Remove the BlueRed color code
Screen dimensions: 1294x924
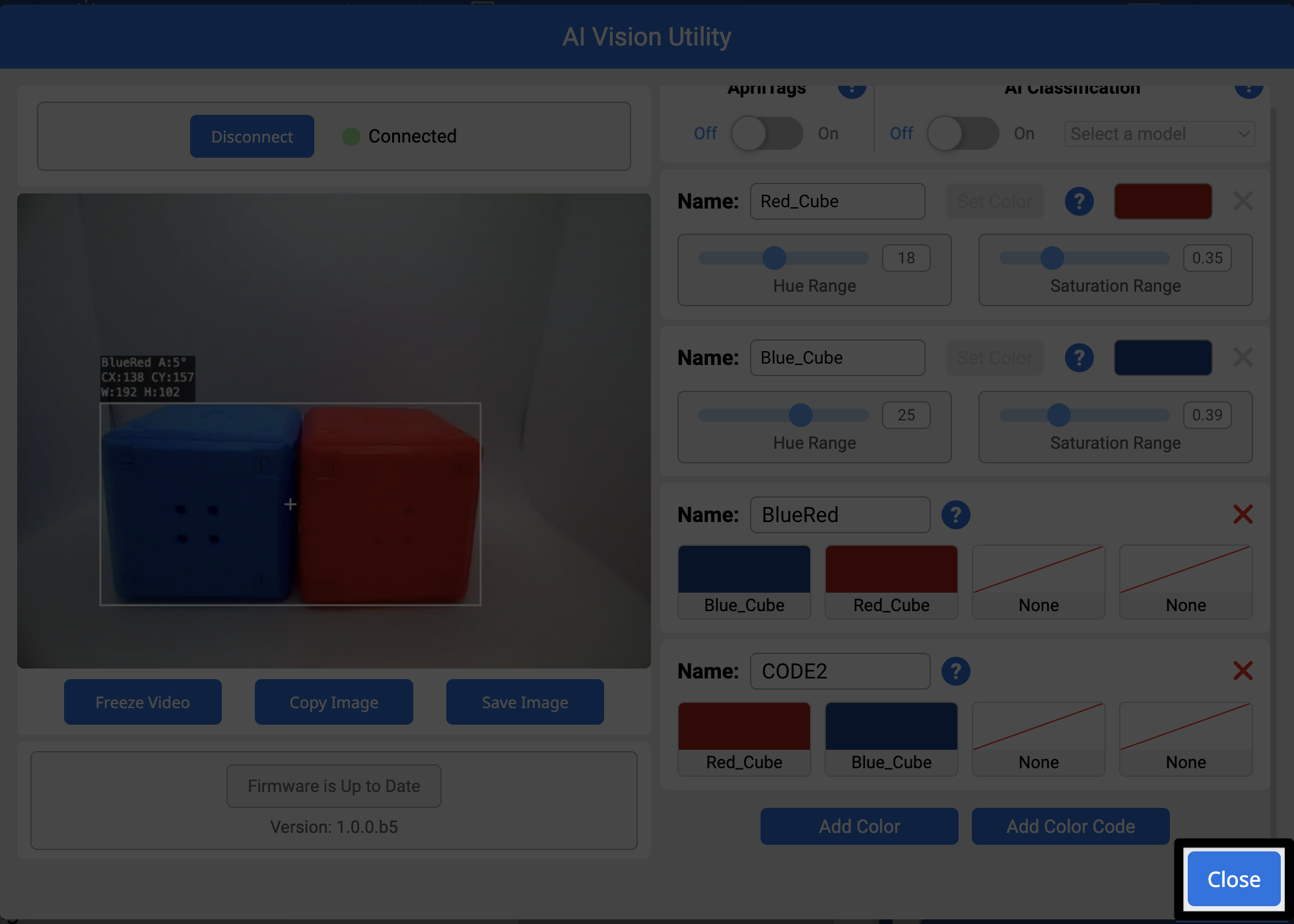pyautogui.click(x=1243, y=514)
